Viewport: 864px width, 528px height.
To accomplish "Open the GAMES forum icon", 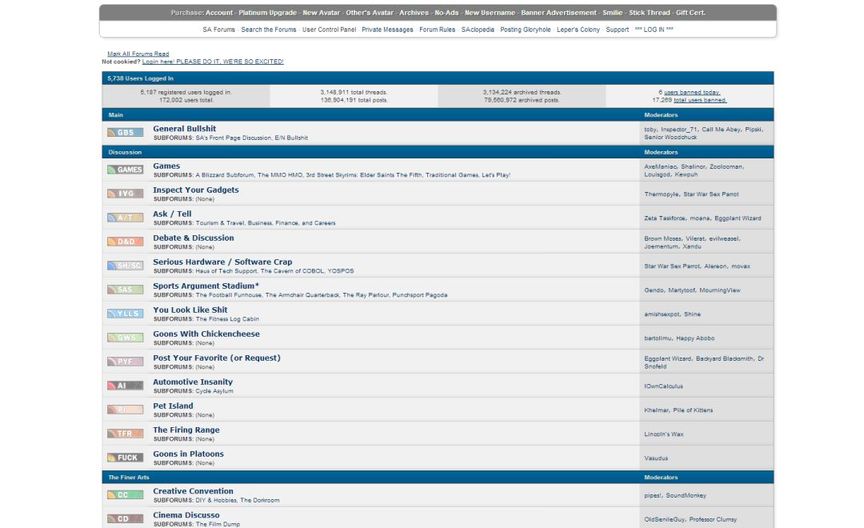I will [125, 170].
